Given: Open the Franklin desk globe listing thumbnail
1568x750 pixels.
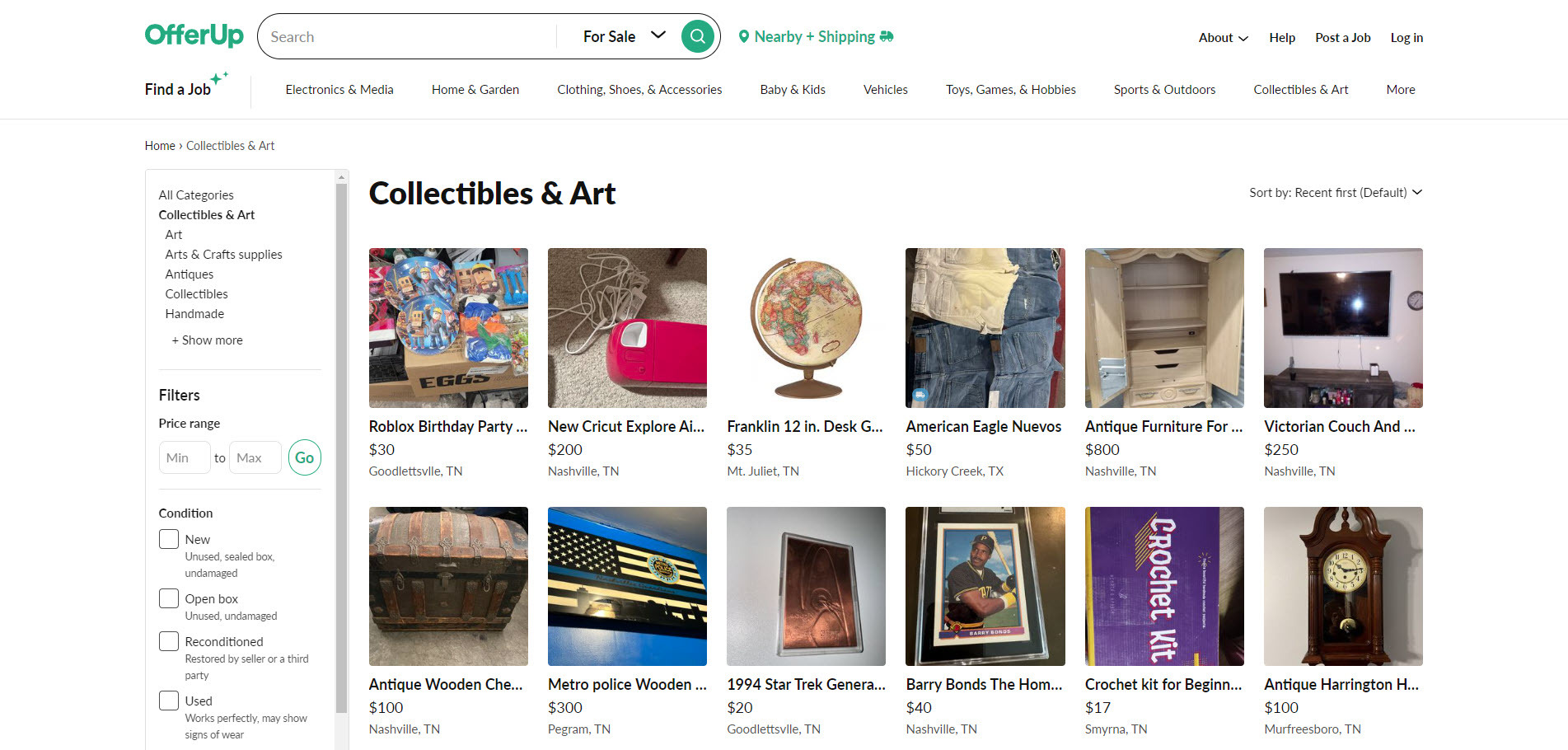Looking at the screenshot, I should coord(806,328).
